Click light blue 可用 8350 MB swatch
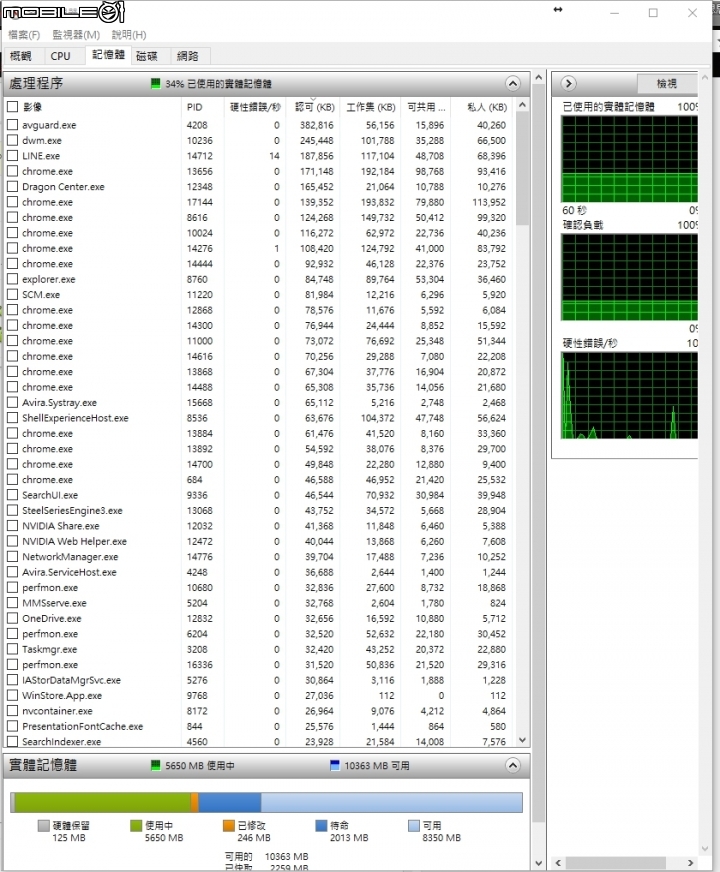This screenshot has height=872, width=720. point(414,826)
